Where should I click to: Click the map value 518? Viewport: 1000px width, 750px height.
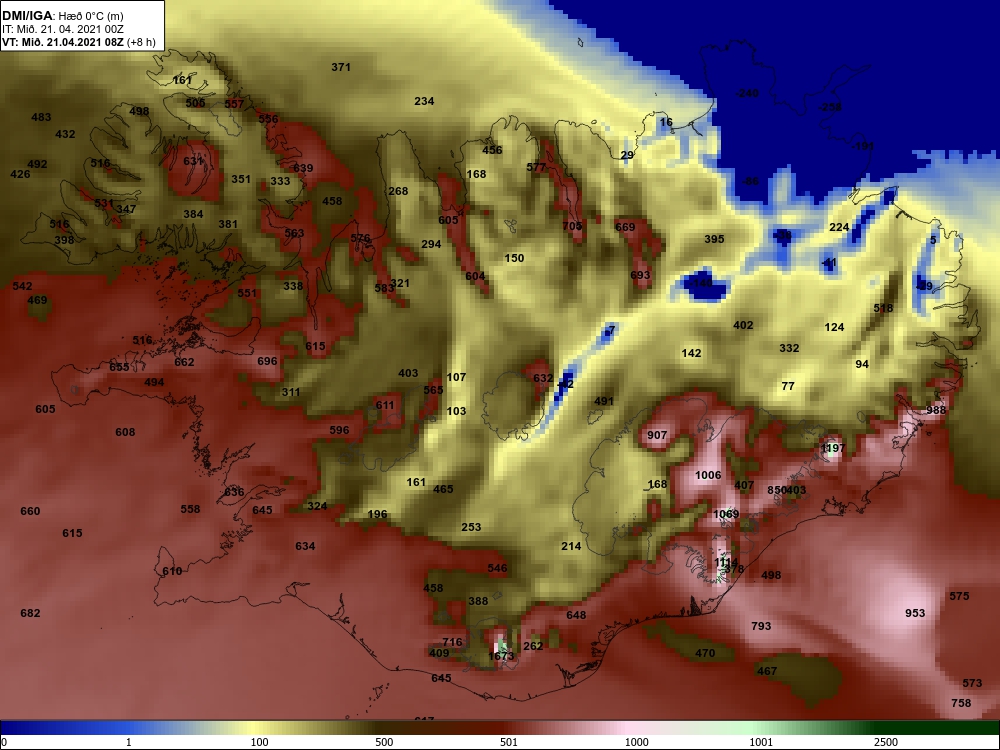[x=883, y=308]
